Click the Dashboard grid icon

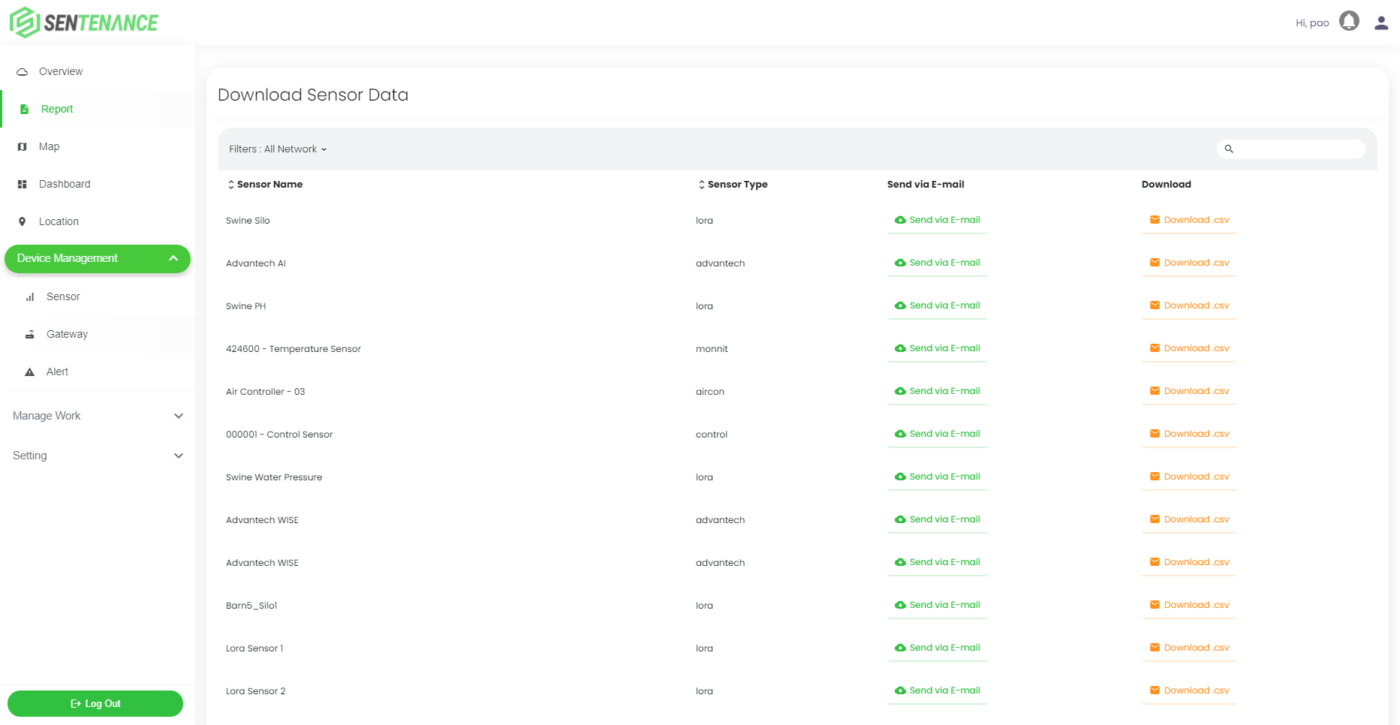pos(22,184)
